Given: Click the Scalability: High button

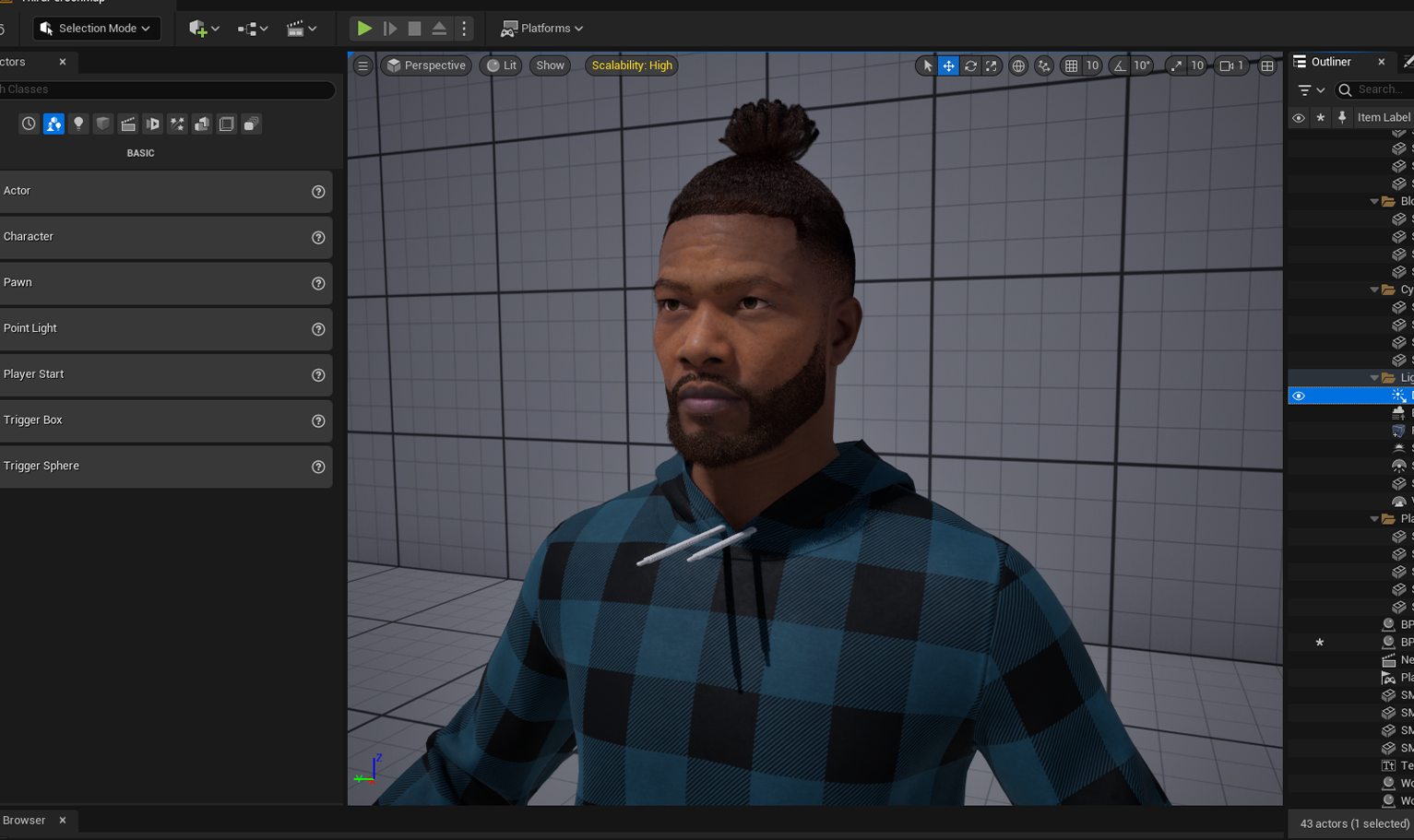Looking at the screenshot, I should pyautogui.click(x=632, y=65).
